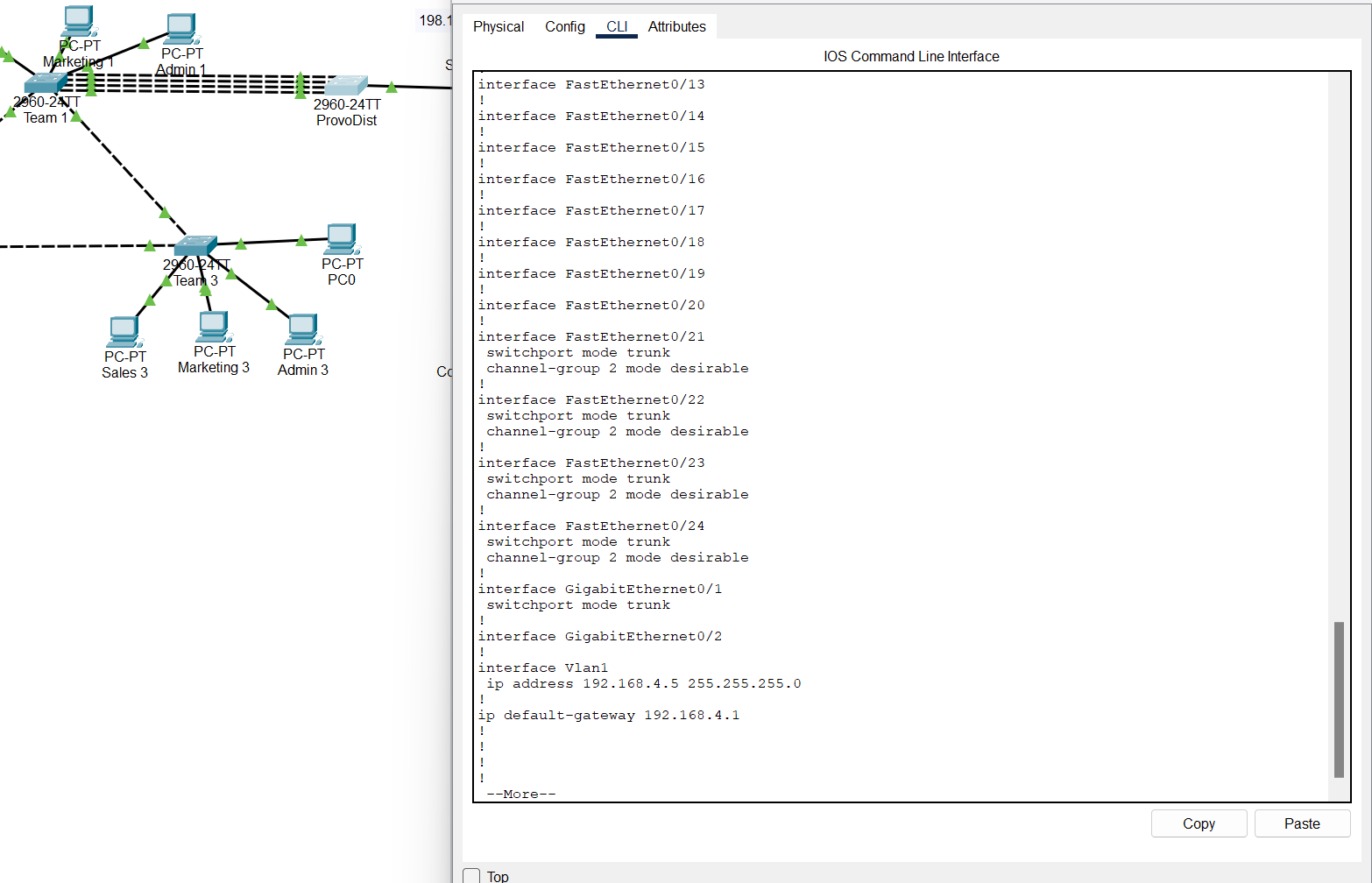This screenshot has height=883, width=1372.
Task: Select the Marketing 1 PC icon
Action: 78,21
